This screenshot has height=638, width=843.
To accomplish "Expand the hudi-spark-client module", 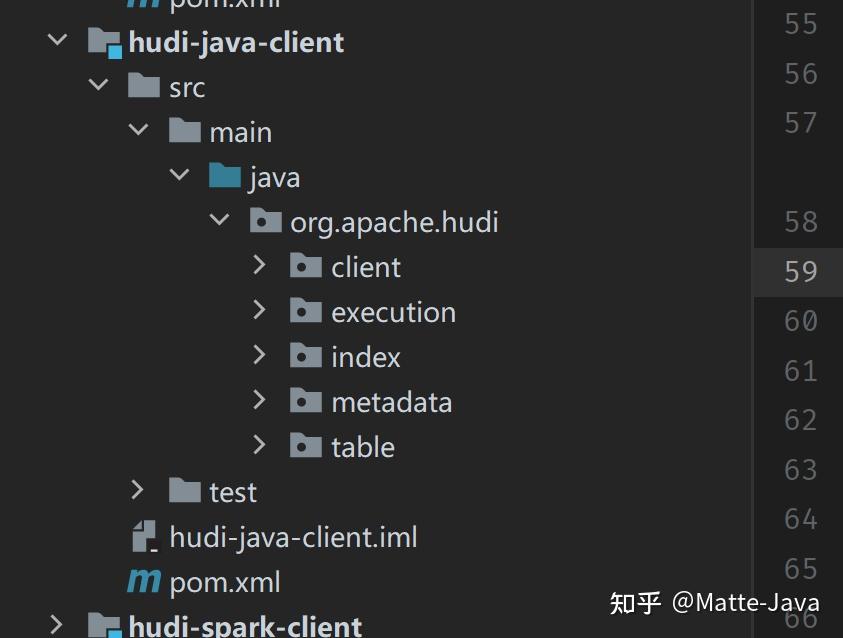I will click(57, 626).
